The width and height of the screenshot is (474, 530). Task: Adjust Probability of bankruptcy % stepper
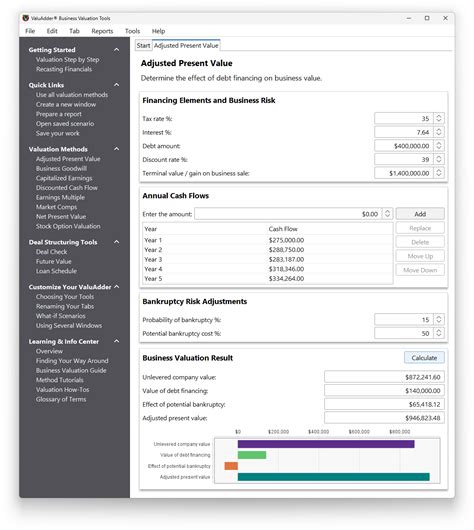pos(439,319)
